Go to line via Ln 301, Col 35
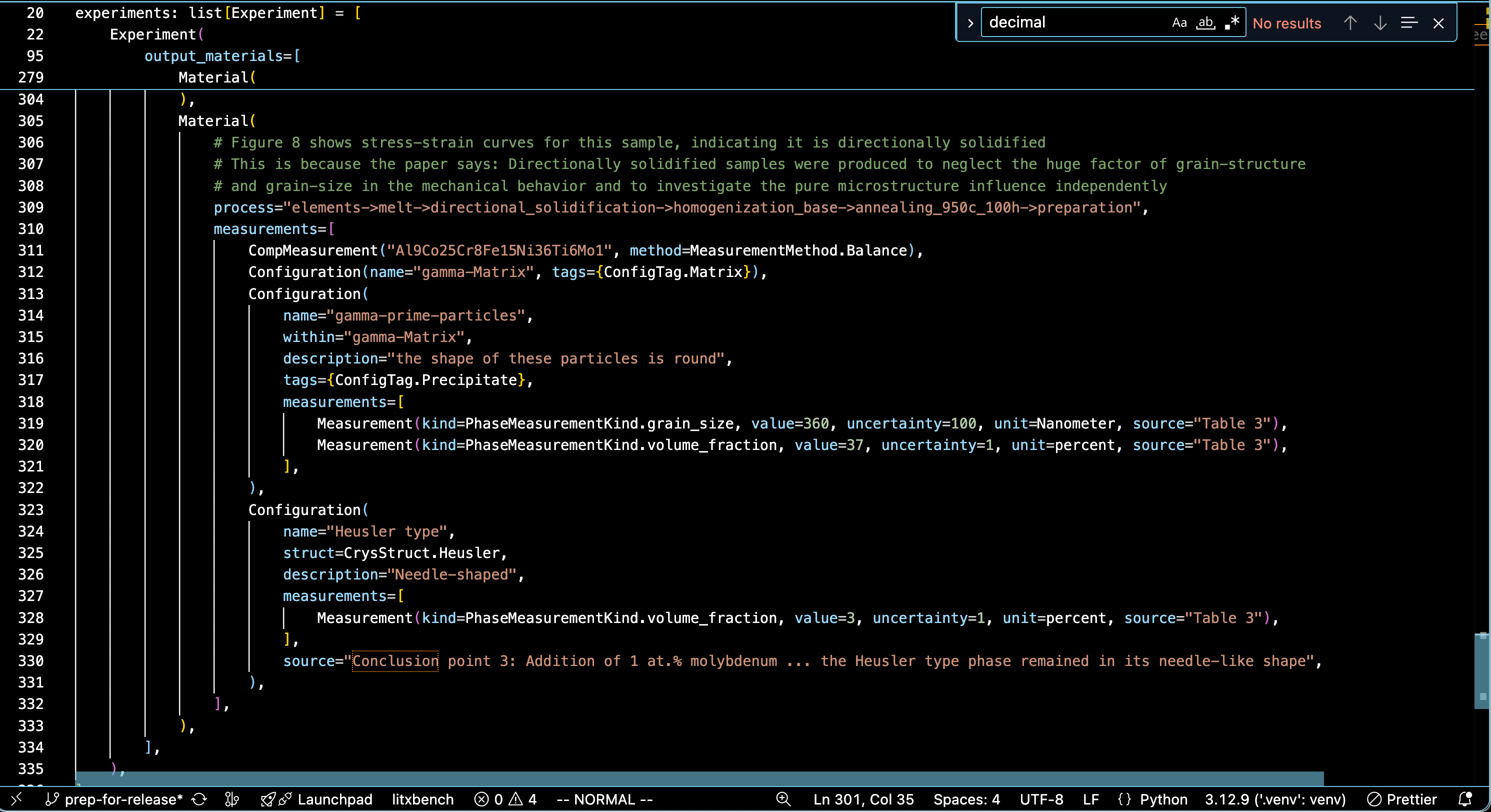Image resolution: width=1491 pixels, height=812 pixels. point(863,799)
